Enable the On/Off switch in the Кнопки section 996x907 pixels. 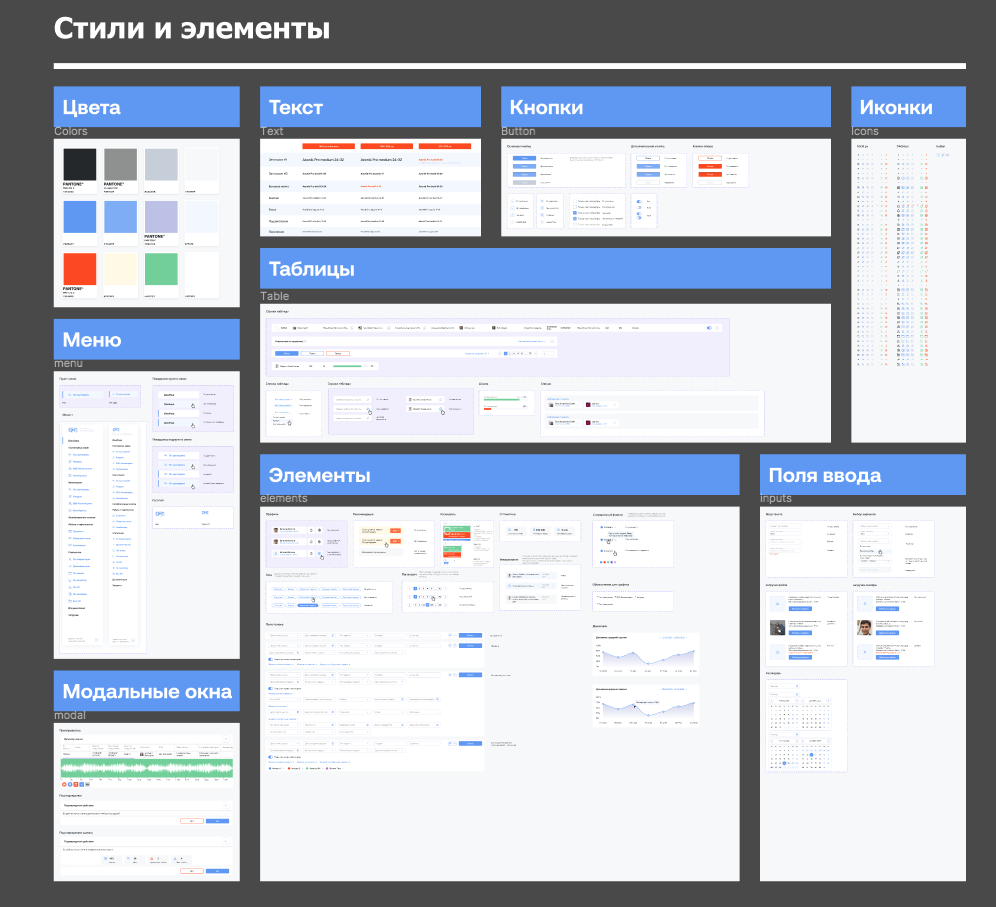click(641, 202)
